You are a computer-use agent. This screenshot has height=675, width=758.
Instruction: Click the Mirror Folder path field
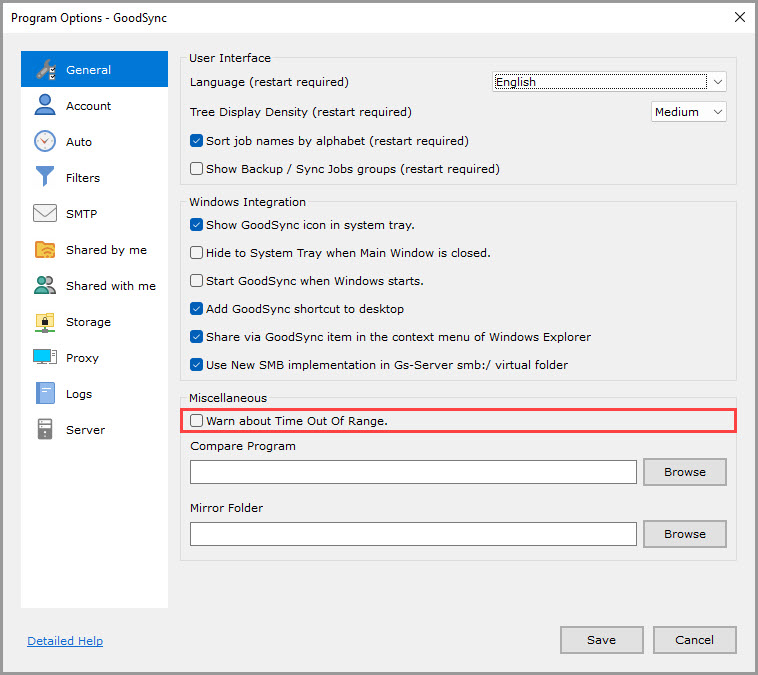pos(413,534)
